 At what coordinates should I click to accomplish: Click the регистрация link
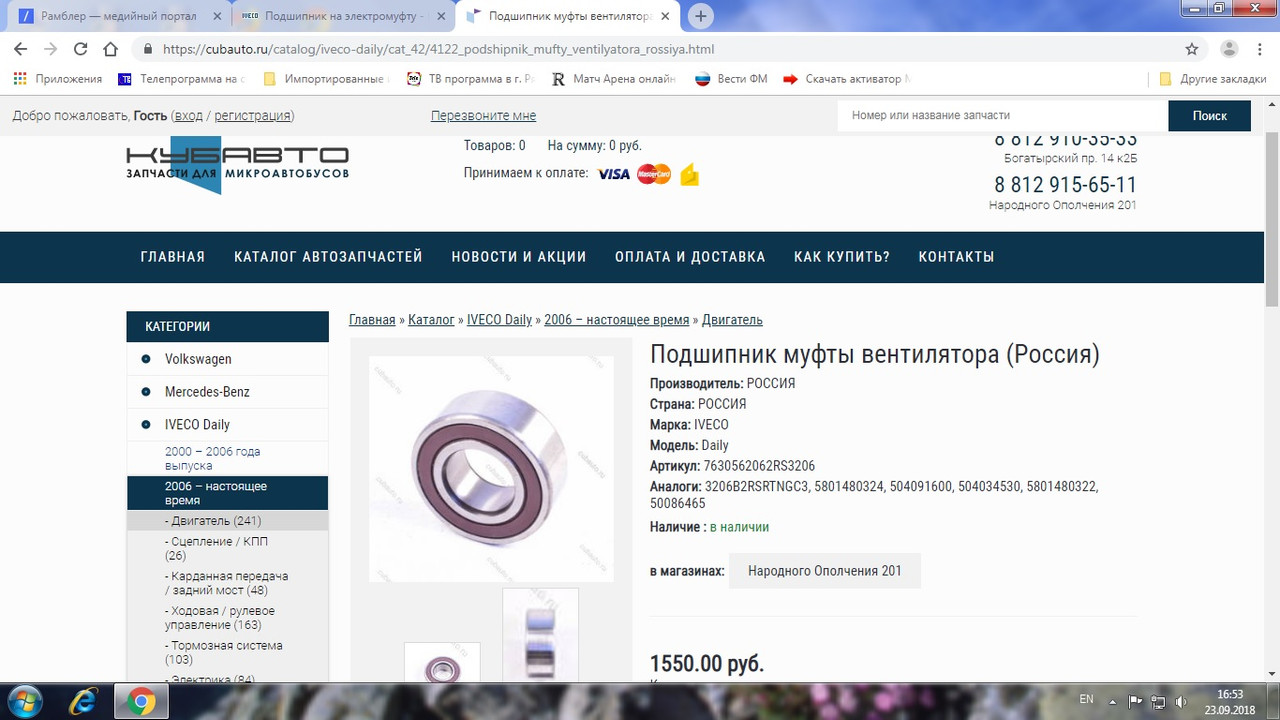point(252,115)
